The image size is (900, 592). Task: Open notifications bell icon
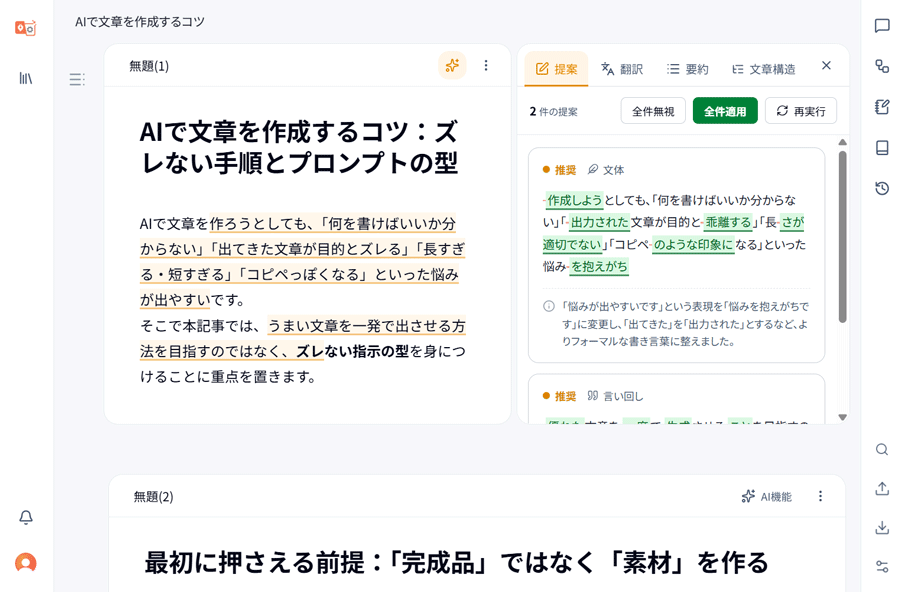point(26,517)
